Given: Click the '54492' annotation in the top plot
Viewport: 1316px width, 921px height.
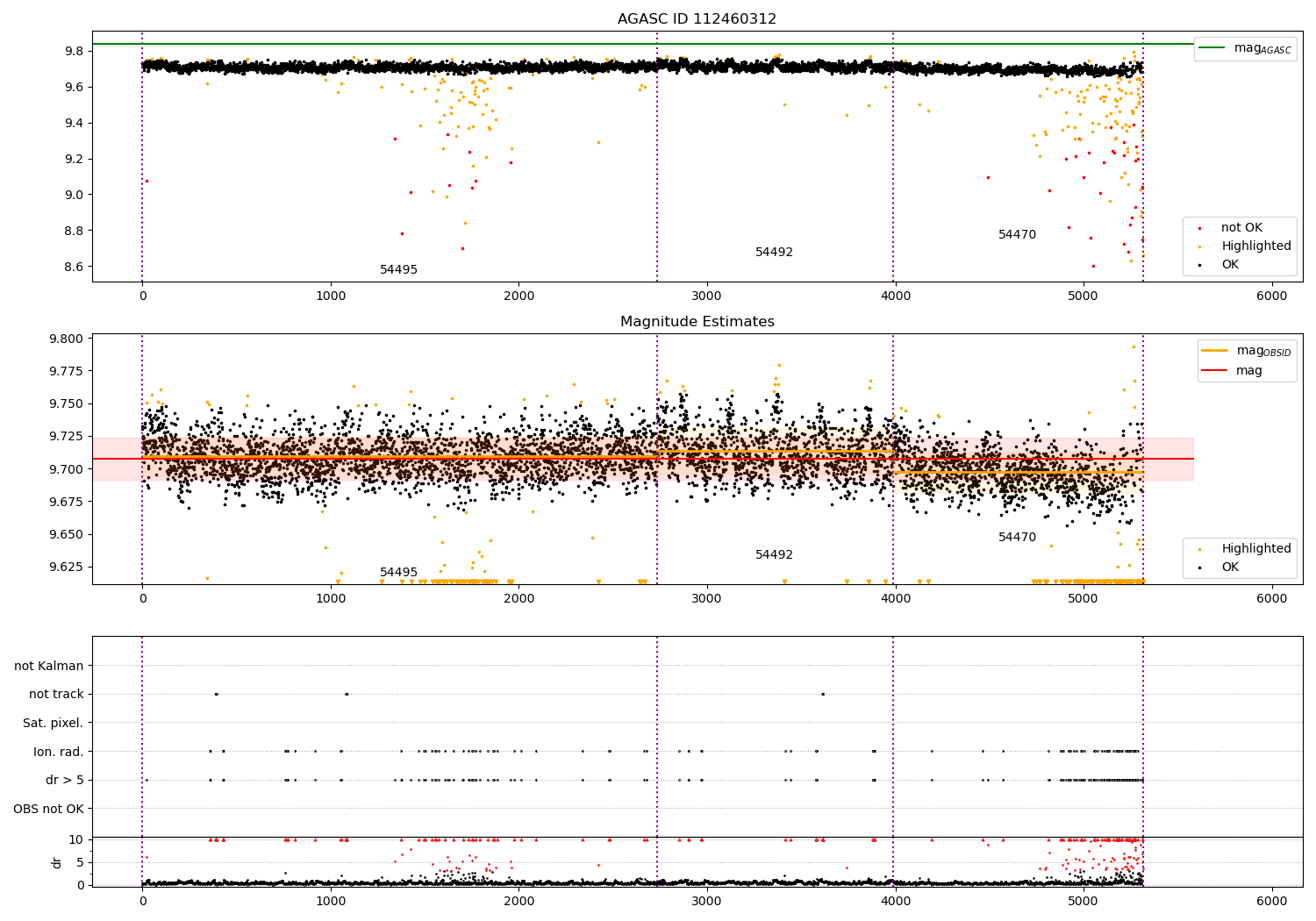Looking at the screenshot, I should click(774, 253).
